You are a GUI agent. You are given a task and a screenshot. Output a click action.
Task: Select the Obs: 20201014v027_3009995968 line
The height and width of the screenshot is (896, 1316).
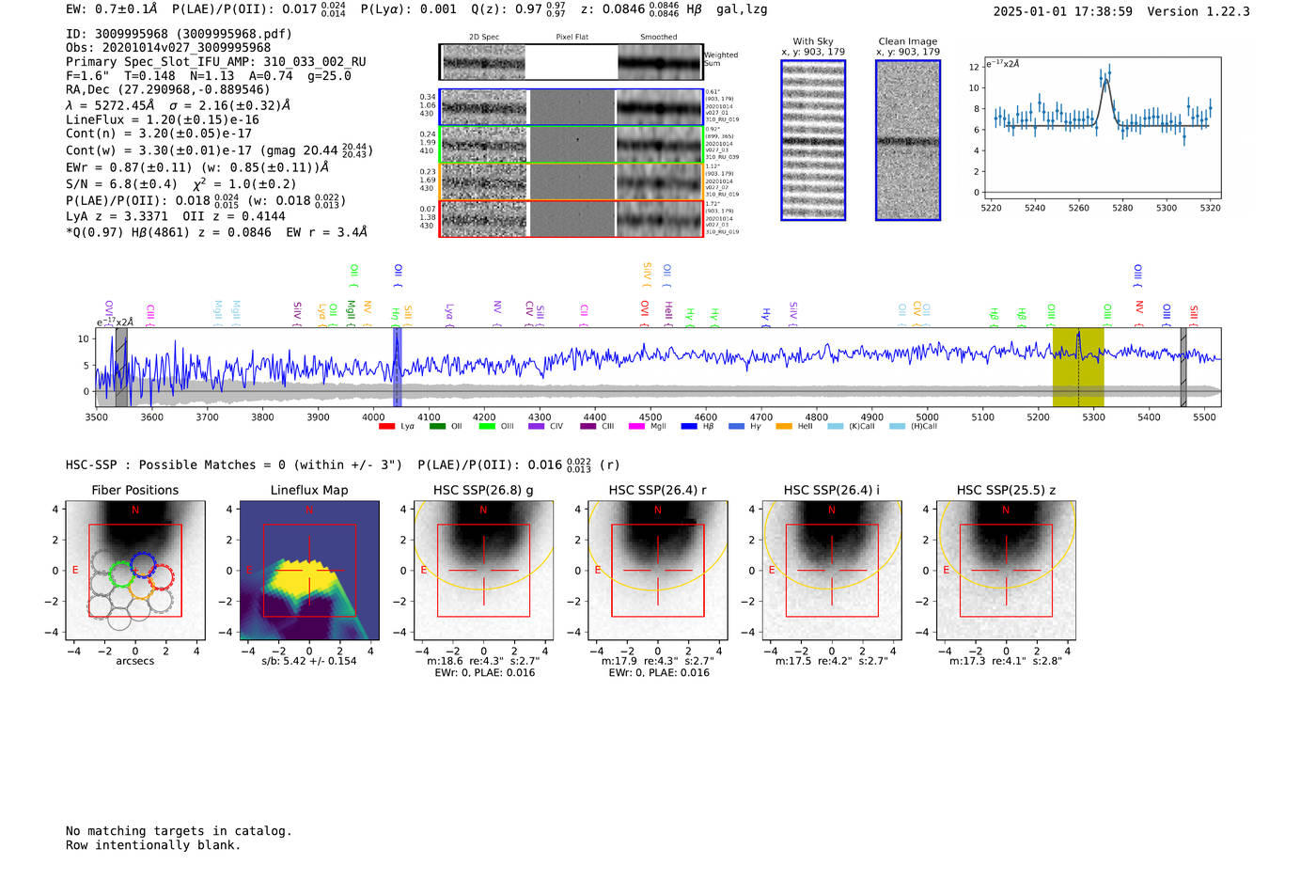pos(168,48)
